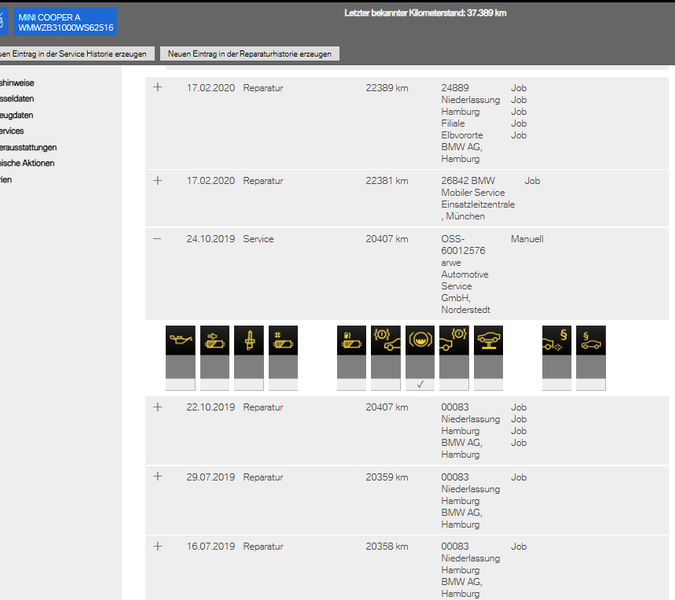The height and width of the screenshot is (600, 675).
Task: Tick the box under engine oil icon
Action: coord(180,384)
